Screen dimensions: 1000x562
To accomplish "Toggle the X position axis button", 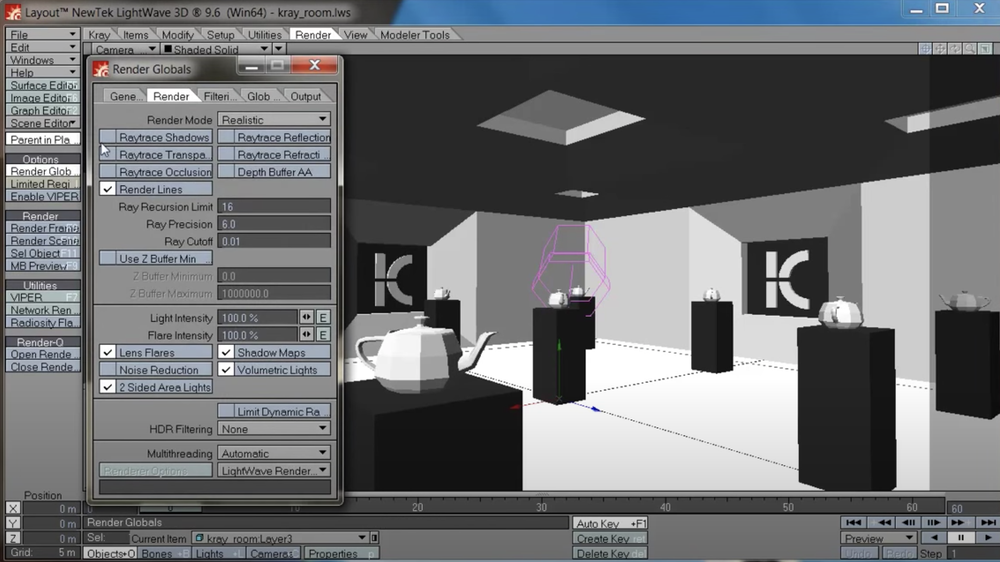I will (13, 508).
